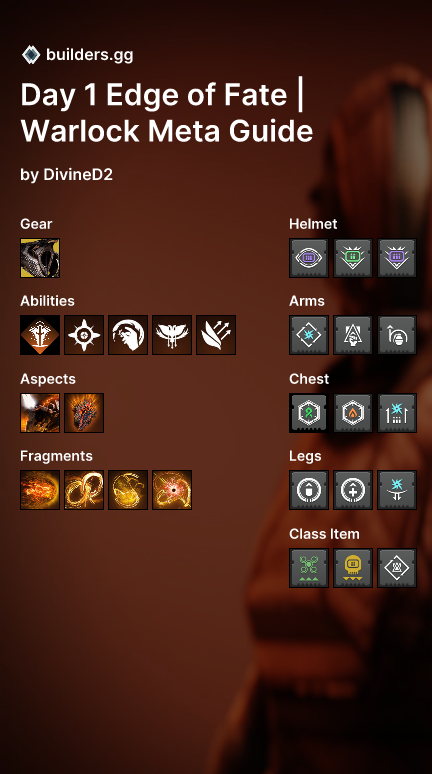Click the first Arms mod with cyan spark
This screenshot has width=432, height=774.
[x=309, y=335]
